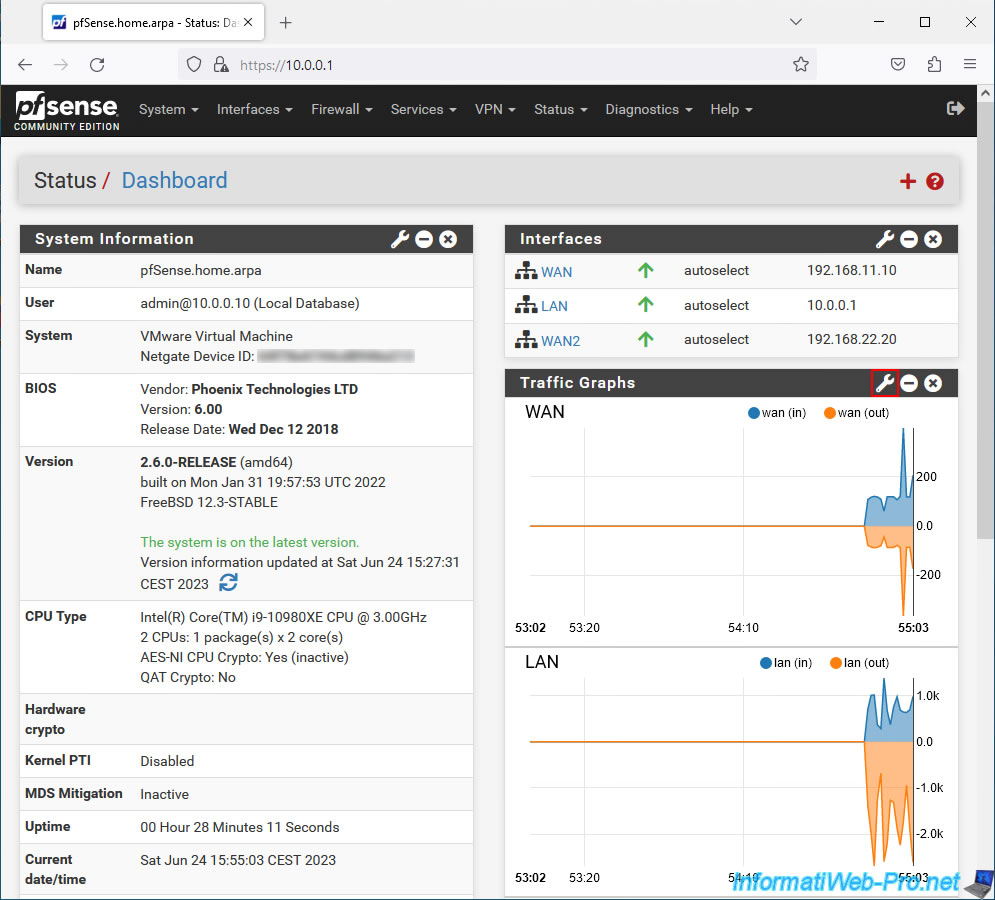Open the LAN interface link
995x900 pixels.
(554, 306)
